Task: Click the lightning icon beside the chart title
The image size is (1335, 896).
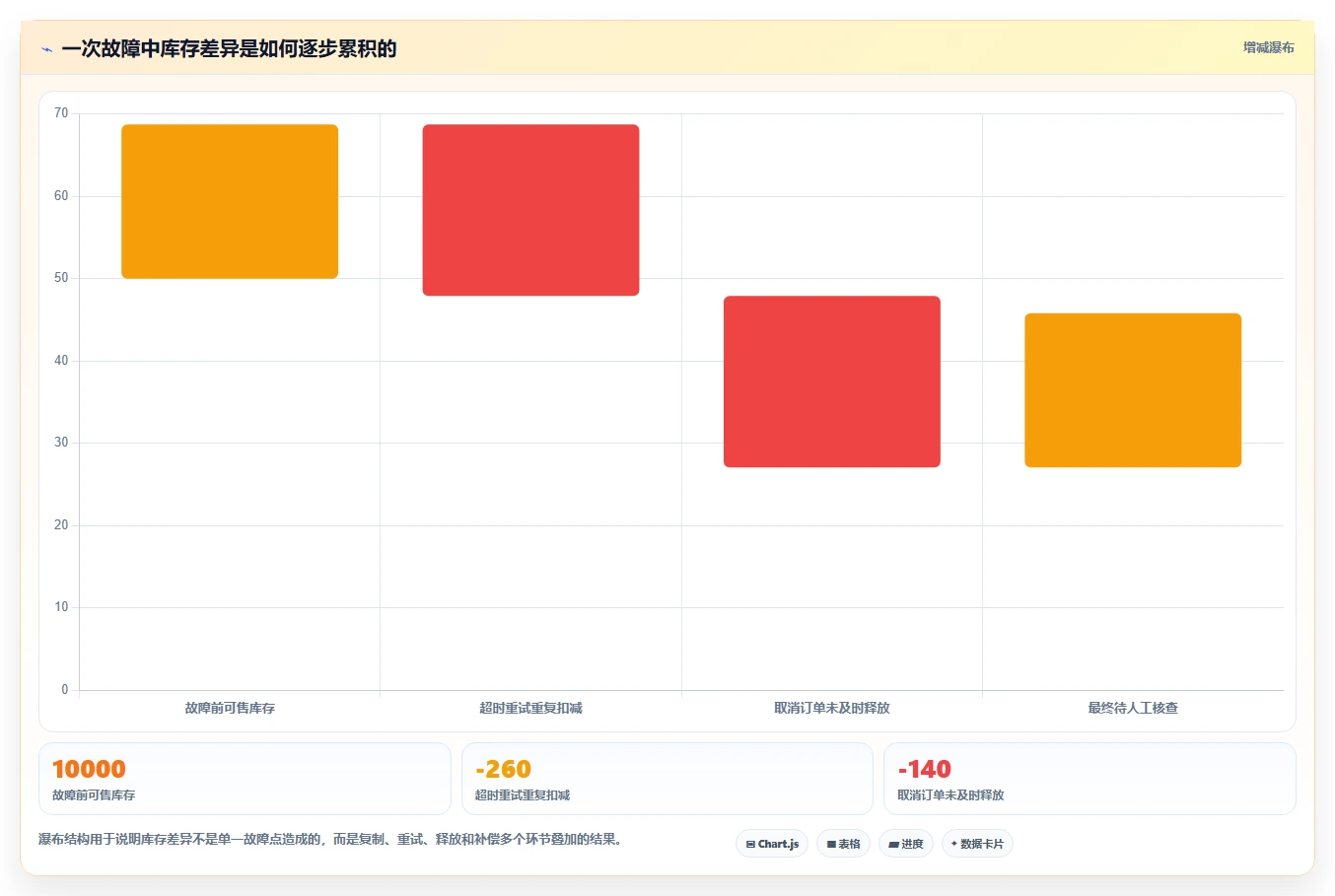Action: click(x=46, y=49)
